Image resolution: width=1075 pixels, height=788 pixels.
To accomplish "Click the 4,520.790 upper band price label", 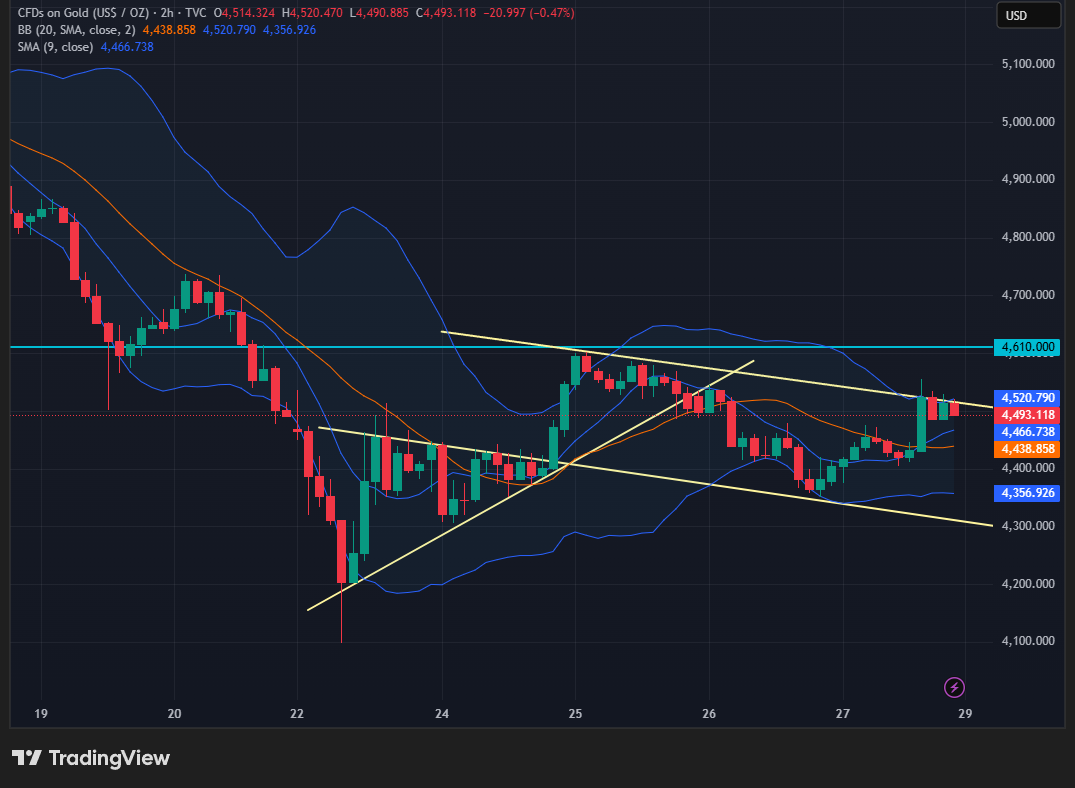I will (x=1028, y=398).
